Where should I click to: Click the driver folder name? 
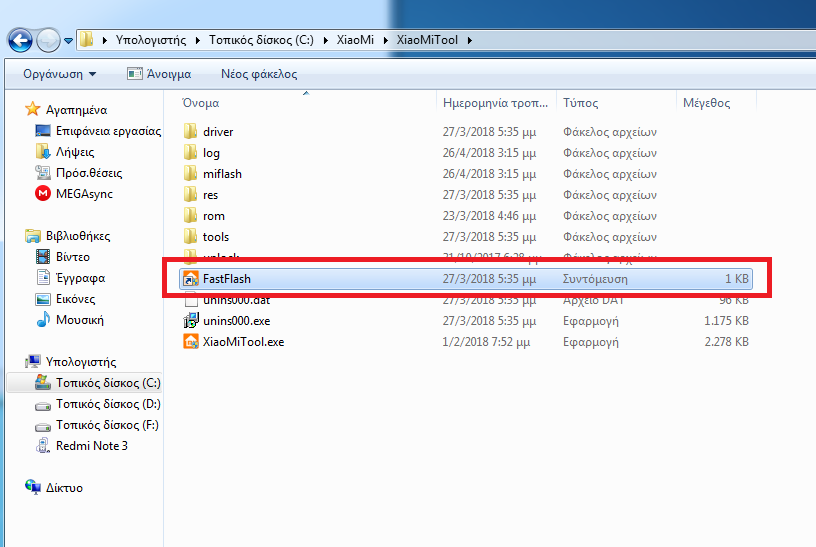[x=218, y=132]
